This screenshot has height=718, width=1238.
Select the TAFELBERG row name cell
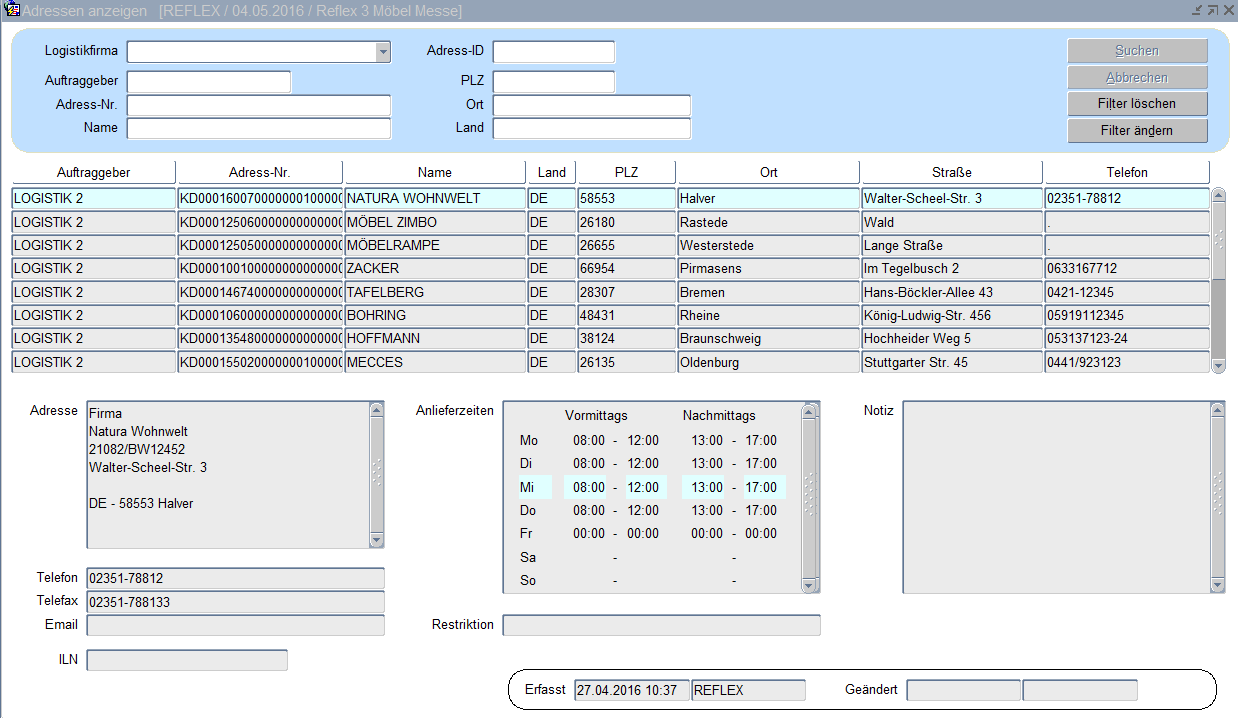click(435, 292)
